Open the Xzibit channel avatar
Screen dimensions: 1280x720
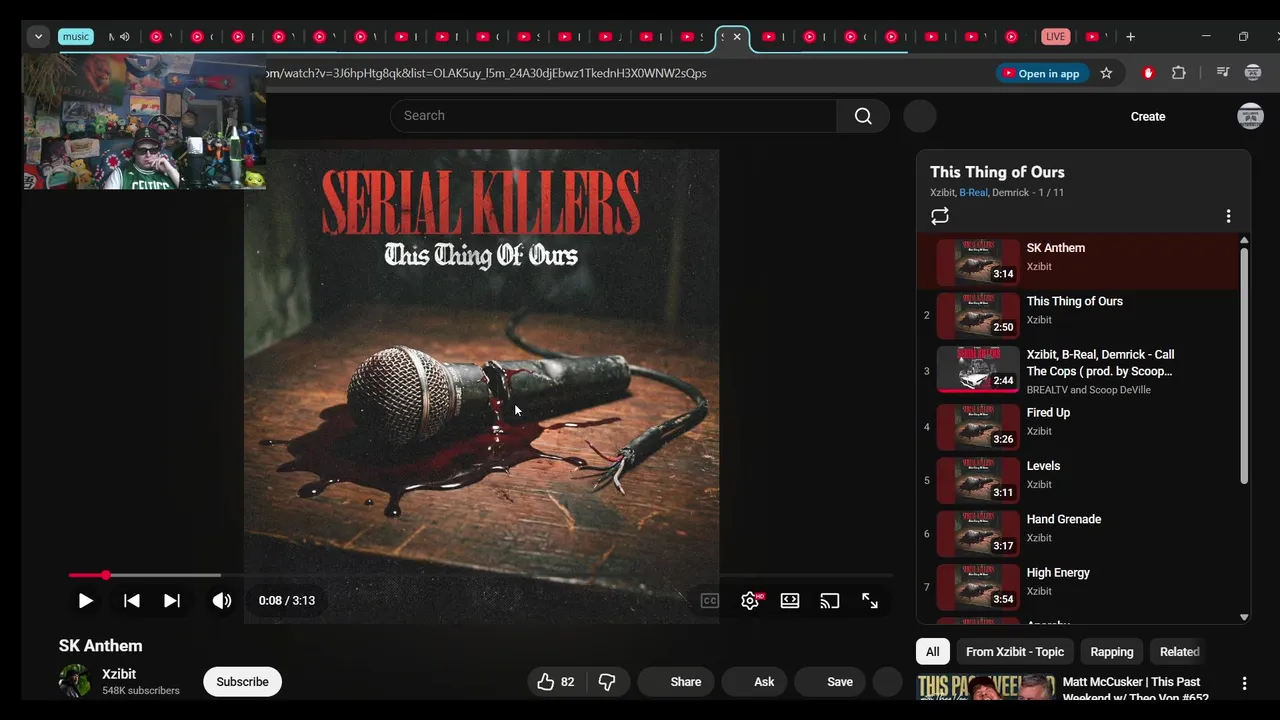pyautogui.click(x=75, y=681)
